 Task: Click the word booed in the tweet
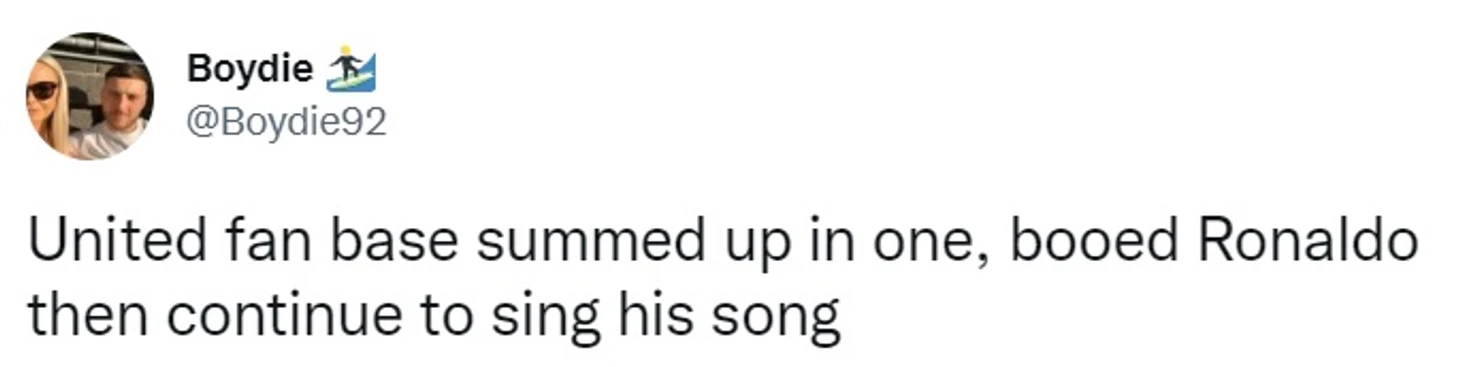point(1093,243)
